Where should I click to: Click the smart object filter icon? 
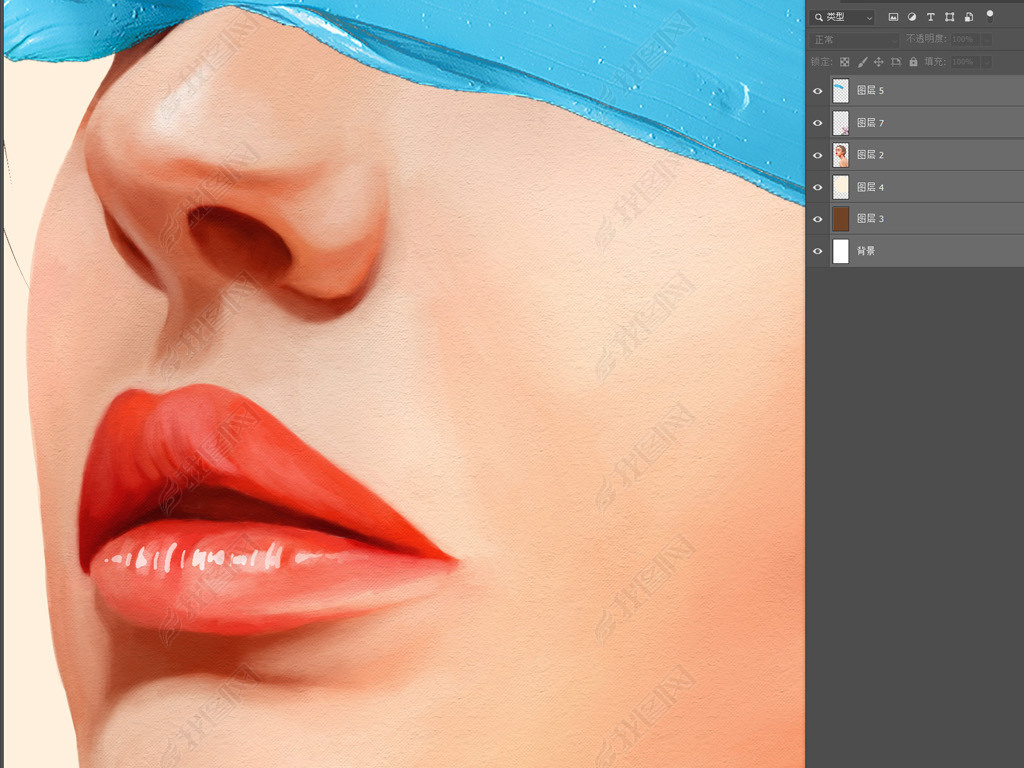[969, 17]
